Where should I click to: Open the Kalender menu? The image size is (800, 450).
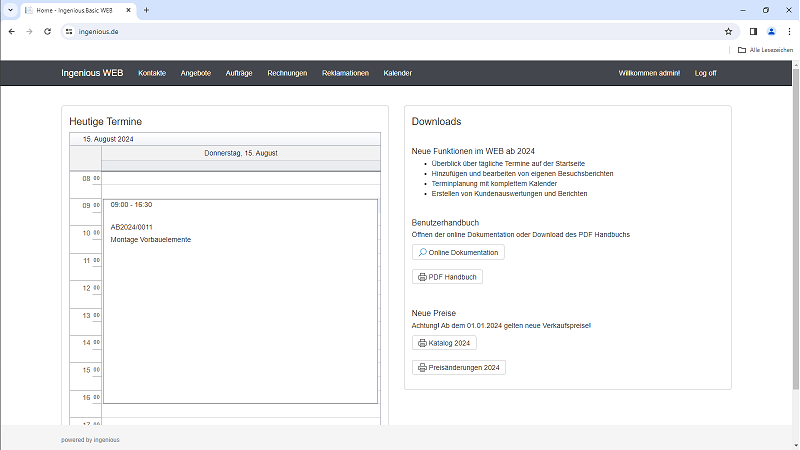(x=397, y=73)
